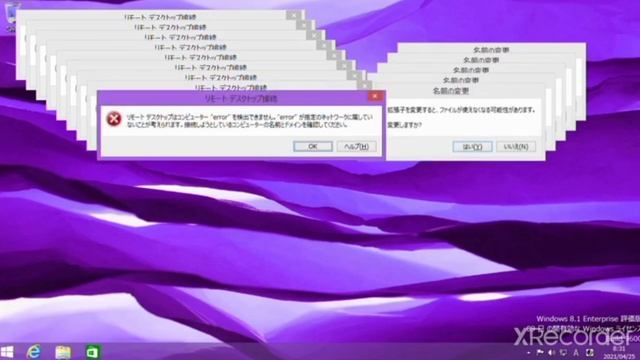This screenshot has width=640, height=360.
Task: Open the green Windows Store taskbar icon
Action: click(93, 352)
